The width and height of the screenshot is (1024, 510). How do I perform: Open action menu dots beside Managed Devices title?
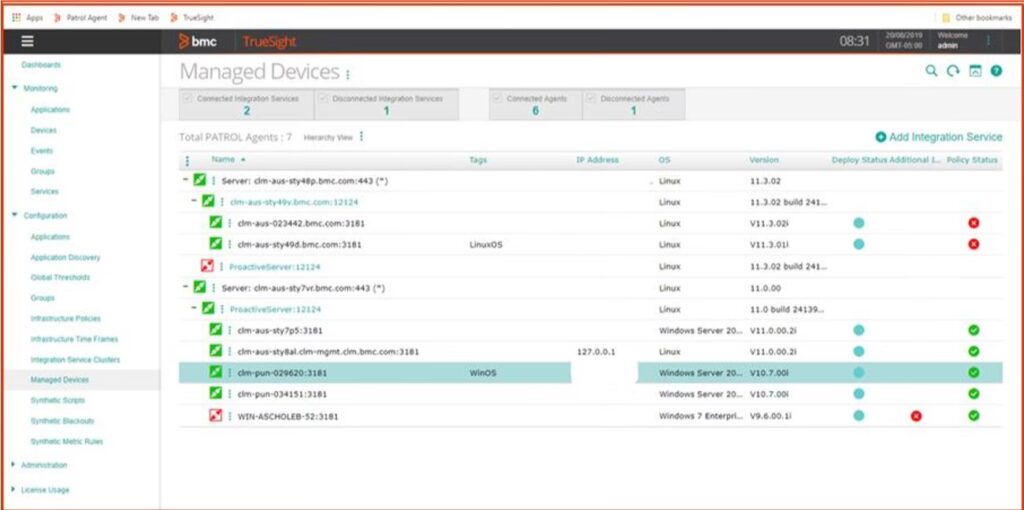click(348, 74)
